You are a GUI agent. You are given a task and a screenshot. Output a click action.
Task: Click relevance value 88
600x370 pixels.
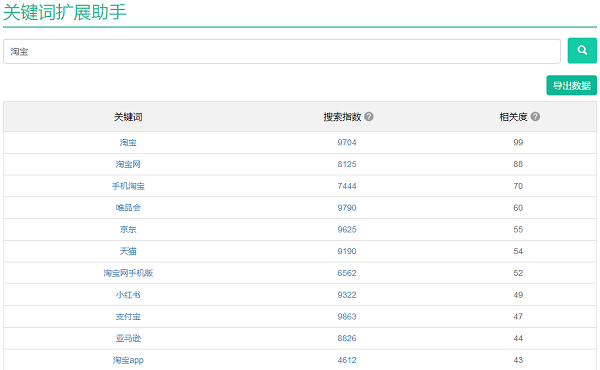[518, 165]
